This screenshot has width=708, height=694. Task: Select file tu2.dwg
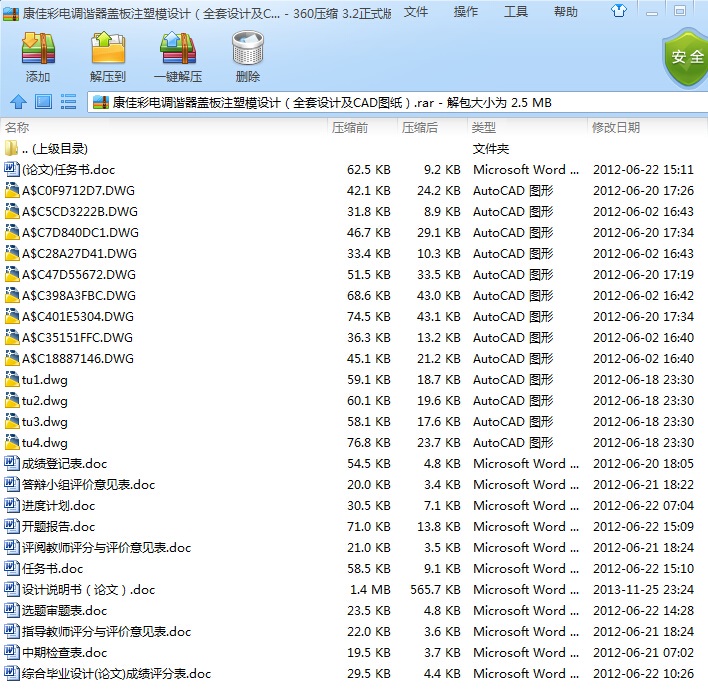pos(354,400)
